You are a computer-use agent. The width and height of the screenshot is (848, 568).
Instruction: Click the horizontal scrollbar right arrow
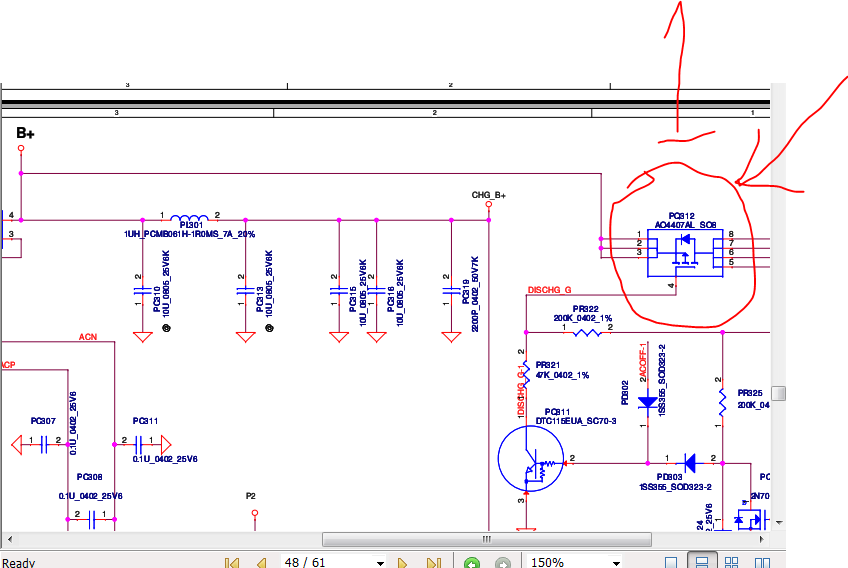click(x=761, y=539)
